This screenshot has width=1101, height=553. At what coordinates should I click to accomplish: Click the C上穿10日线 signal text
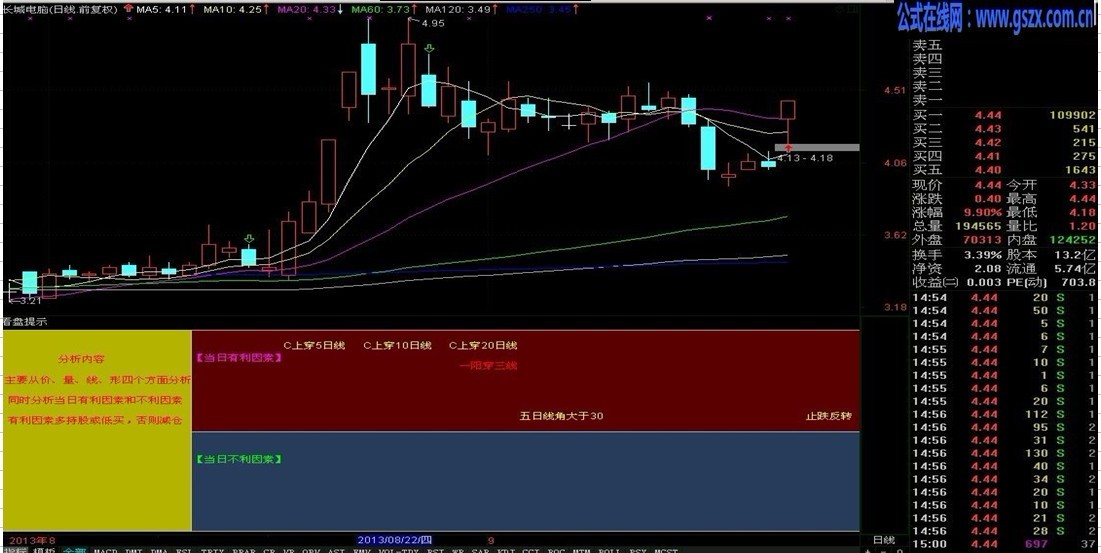click(x=397, y=345)
